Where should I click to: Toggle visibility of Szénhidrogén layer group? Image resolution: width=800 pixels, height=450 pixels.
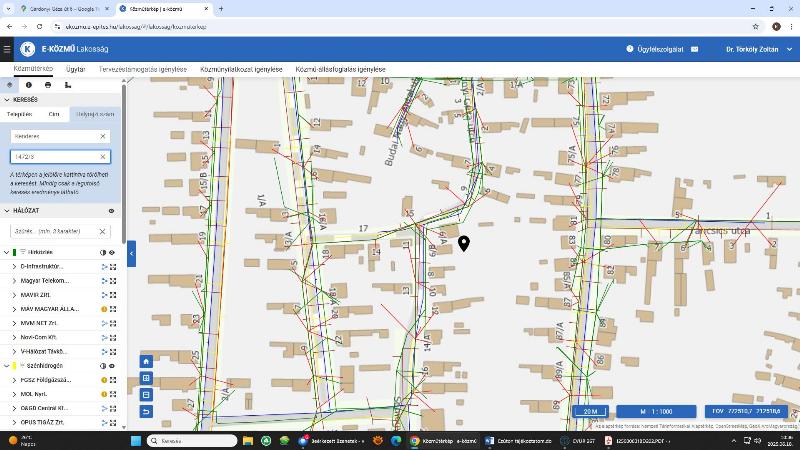point(111,366)
